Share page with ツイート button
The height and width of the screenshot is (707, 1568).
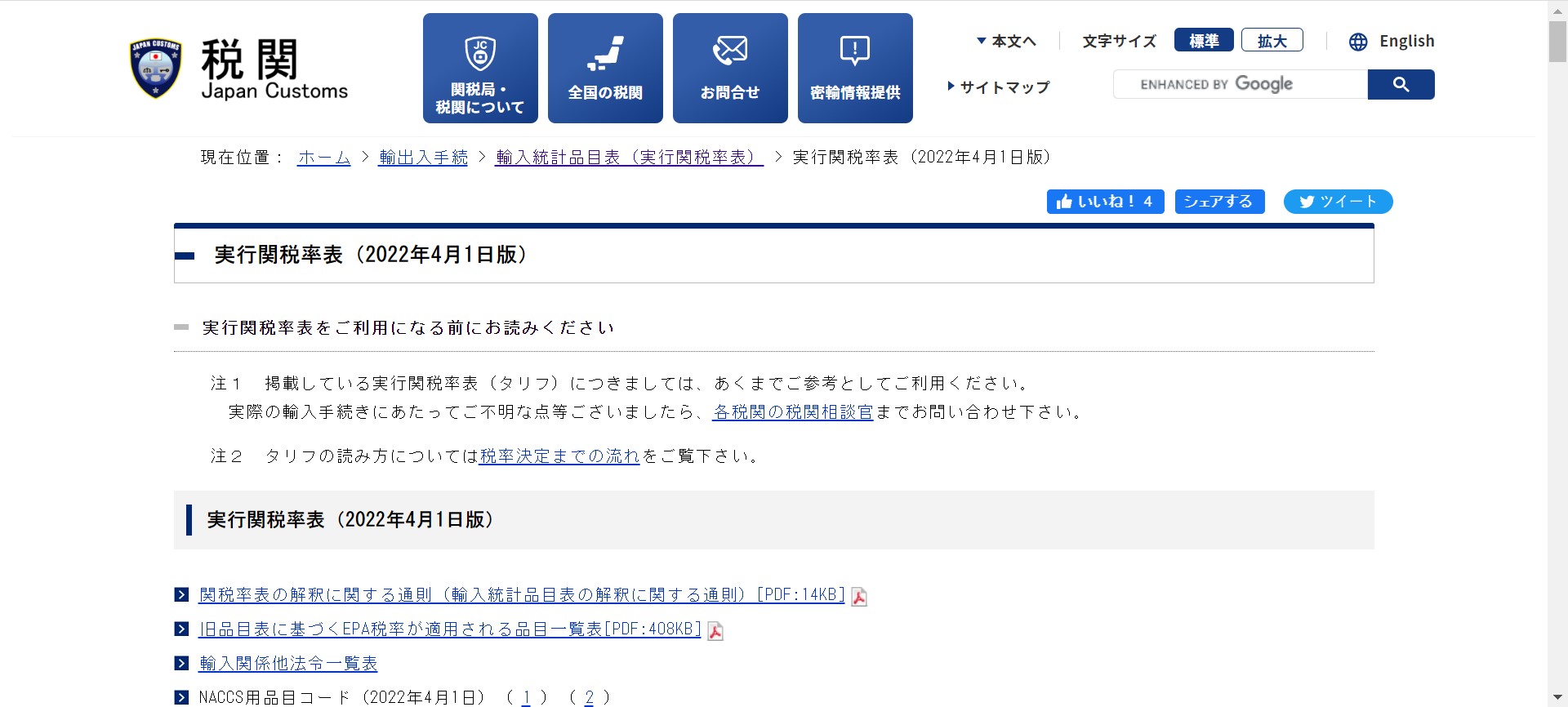coord(1338,202)
